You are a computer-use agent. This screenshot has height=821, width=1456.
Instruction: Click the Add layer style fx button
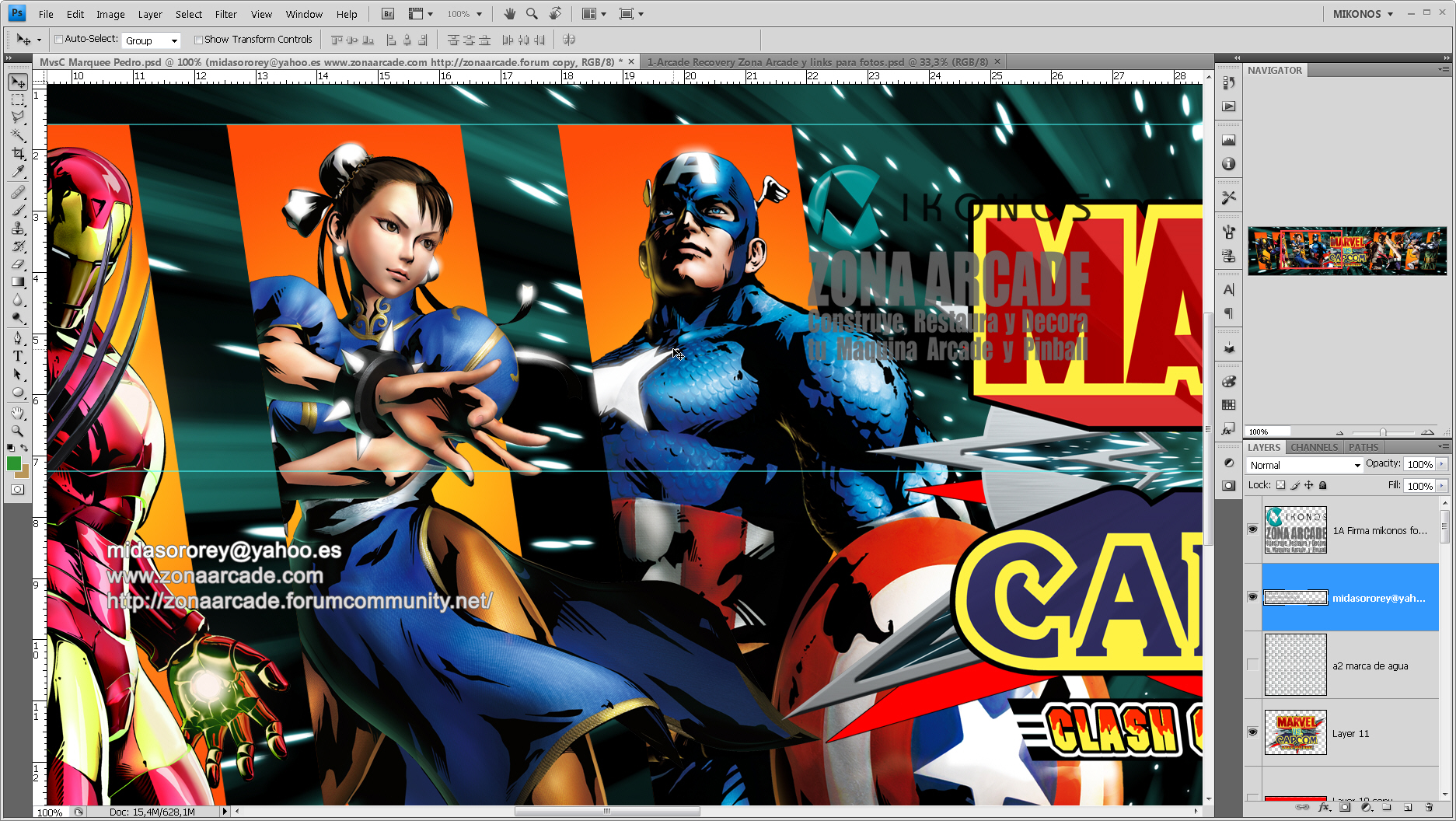click(1325, 808)
